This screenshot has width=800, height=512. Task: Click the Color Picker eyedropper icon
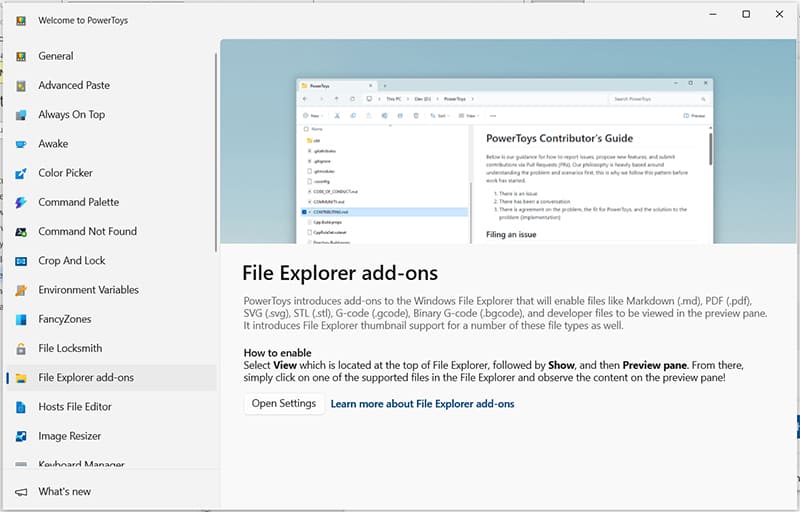[21, 173]
